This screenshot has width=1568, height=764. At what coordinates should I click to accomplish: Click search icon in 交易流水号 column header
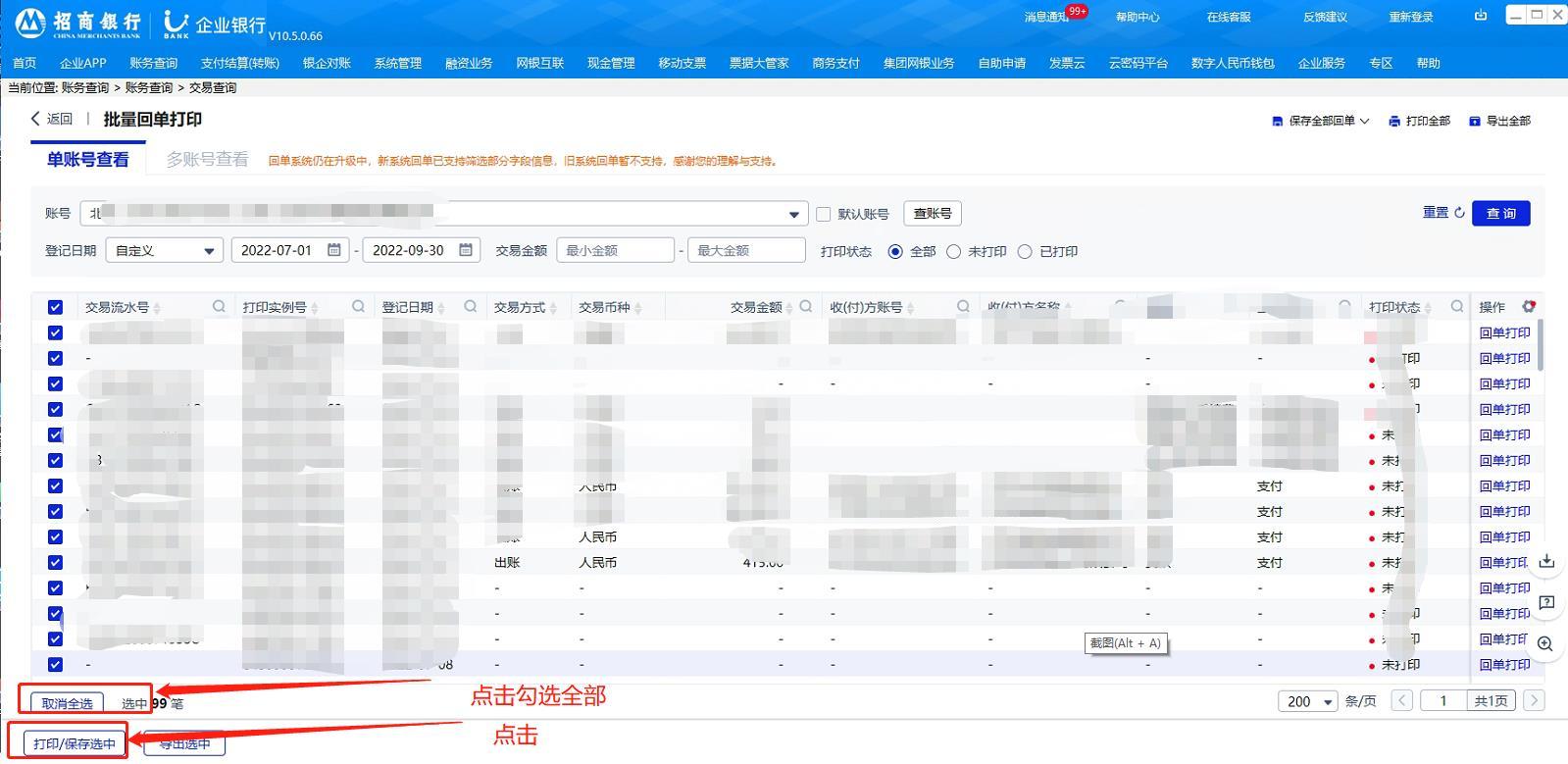pyautogui.click(x=219, y=307)
